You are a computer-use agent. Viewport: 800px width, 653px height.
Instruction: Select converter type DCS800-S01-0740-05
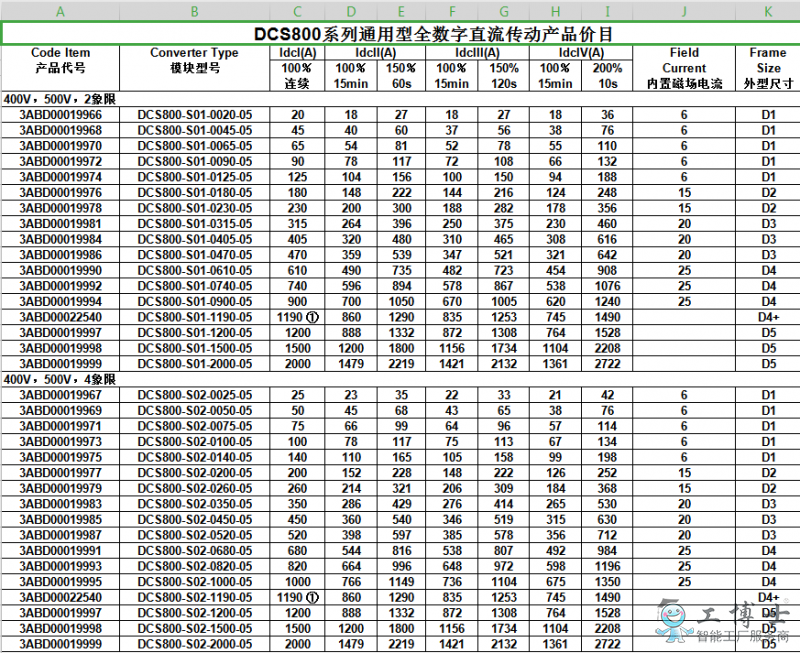[194, 286]
